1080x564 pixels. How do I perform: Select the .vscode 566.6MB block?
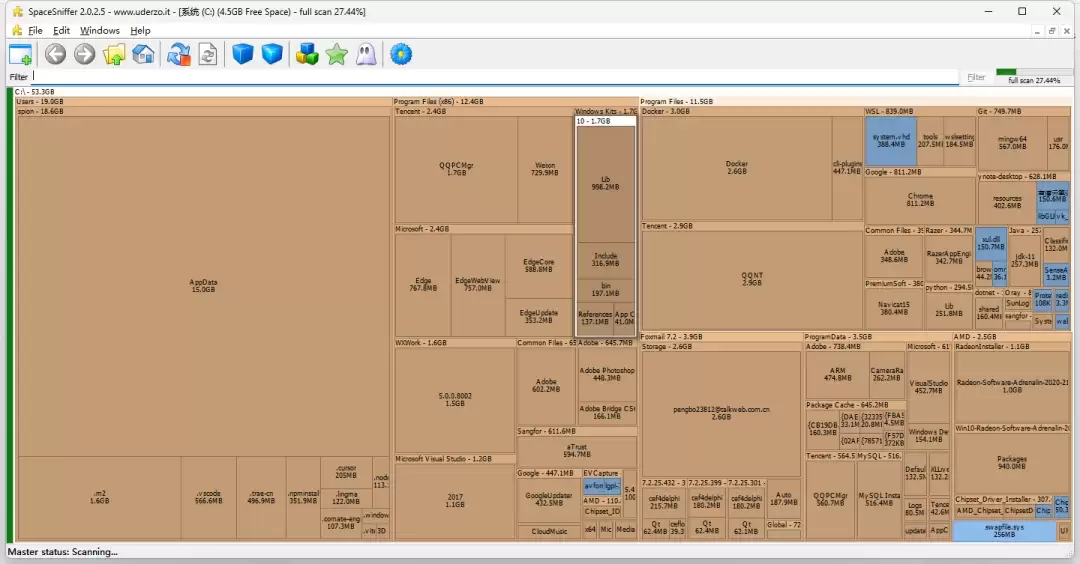208,497
